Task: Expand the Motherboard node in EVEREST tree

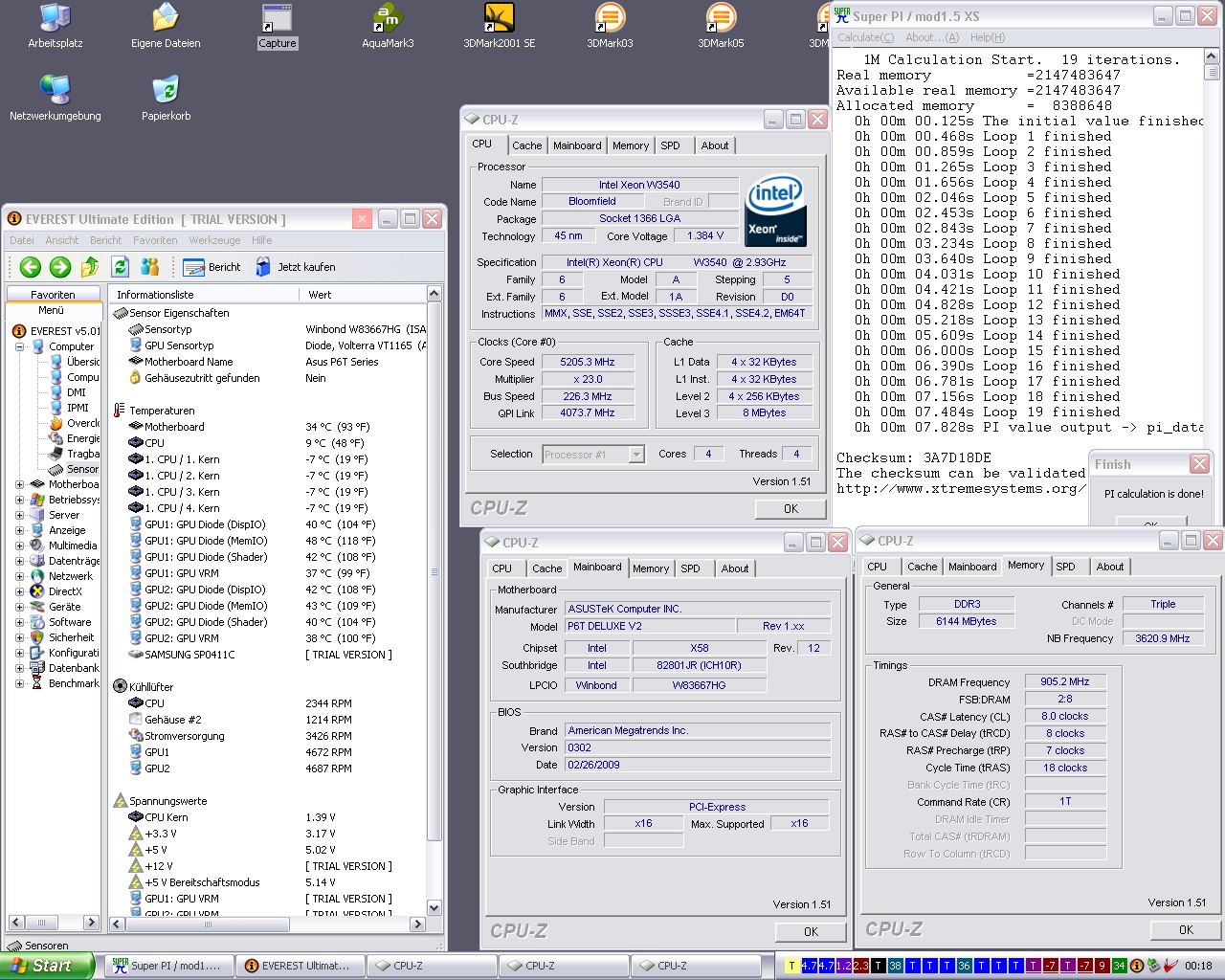Action: 19,484
